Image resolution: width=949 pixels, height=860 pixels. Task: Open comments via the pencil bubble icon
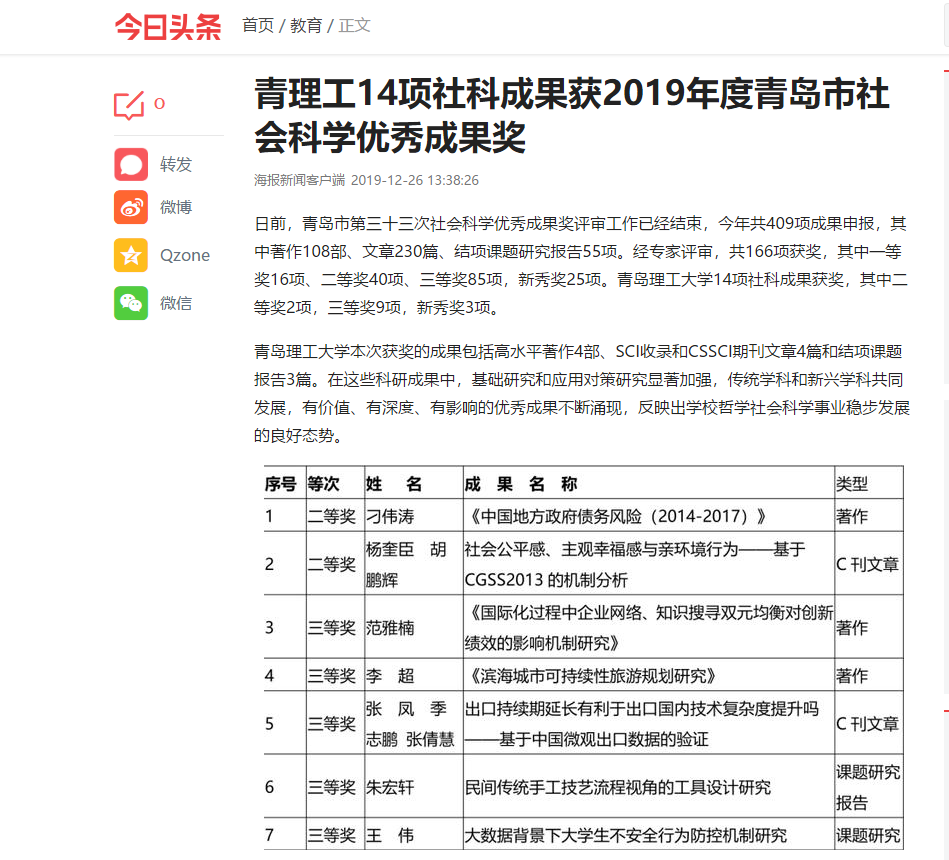click(129, 105)
